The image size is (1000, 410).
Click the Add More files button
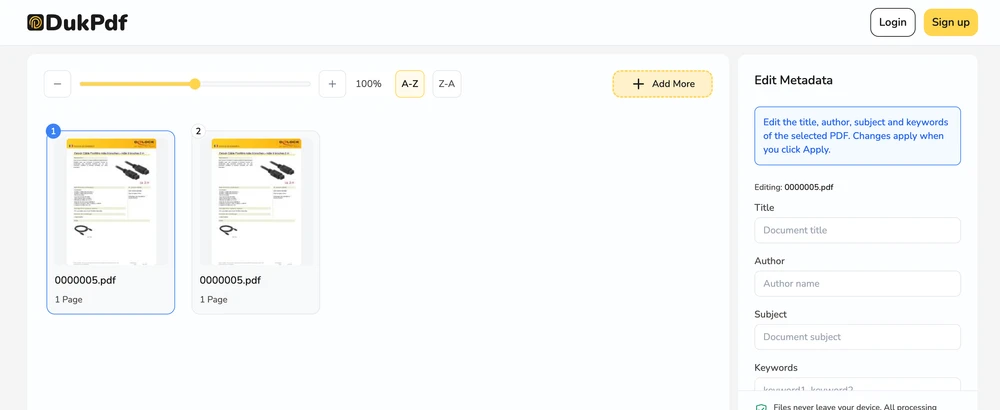tap(663, 84)
